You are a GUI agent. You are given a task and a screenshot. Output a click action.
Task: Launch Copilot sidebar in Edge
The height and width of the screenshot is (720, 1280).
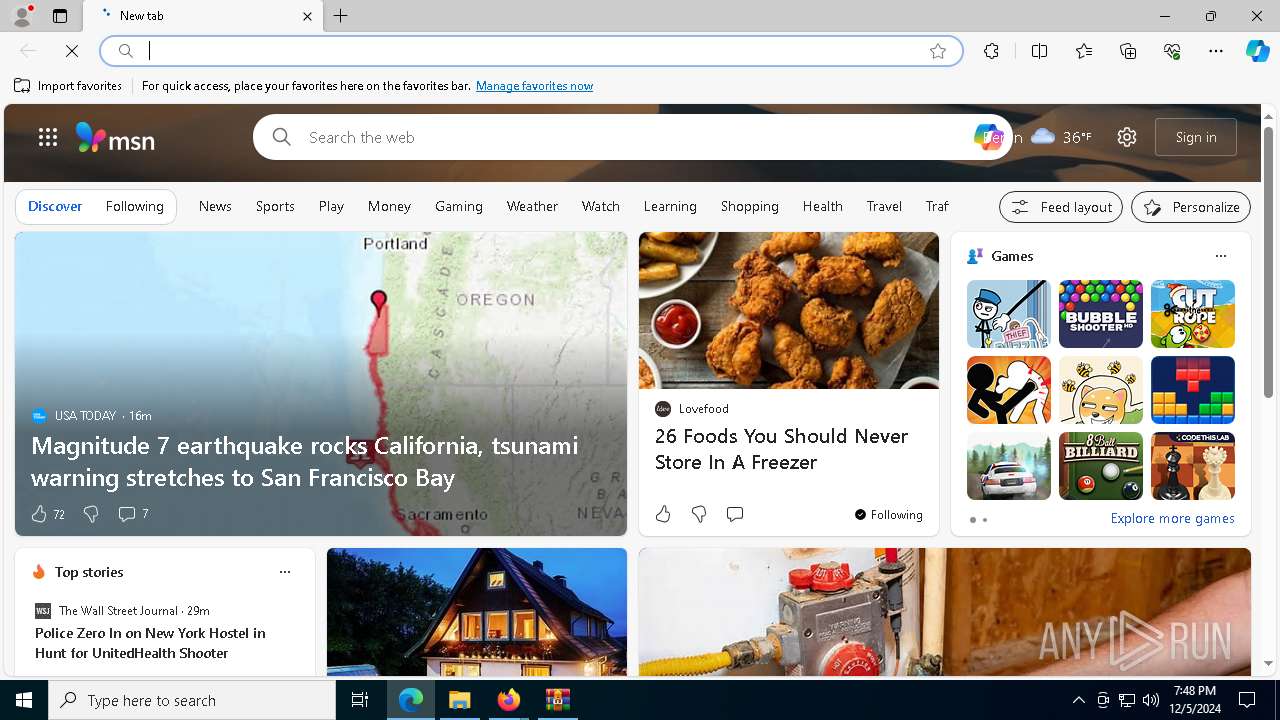click(1257, 51)
